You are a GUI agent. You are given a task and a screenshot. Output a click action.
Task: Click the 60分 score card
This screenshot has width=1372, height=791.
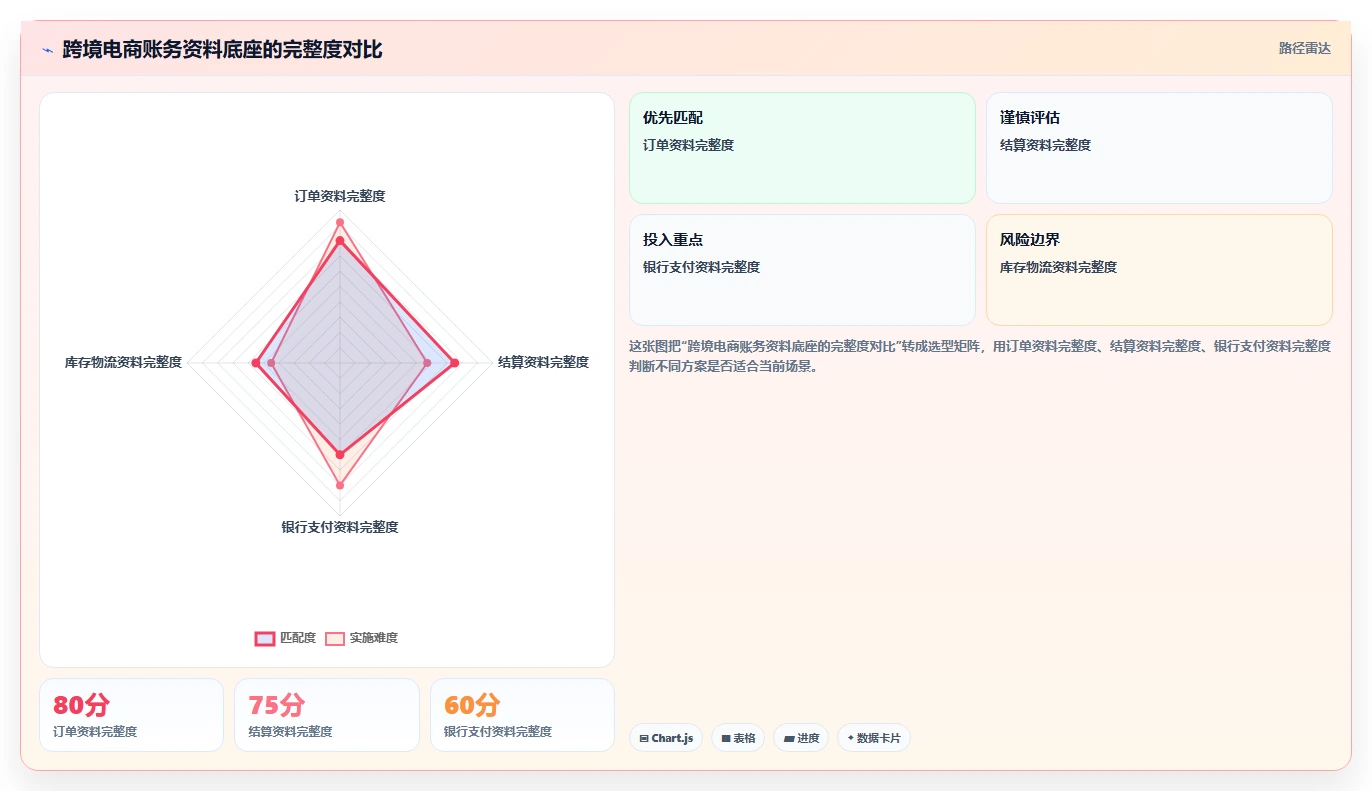522,715
